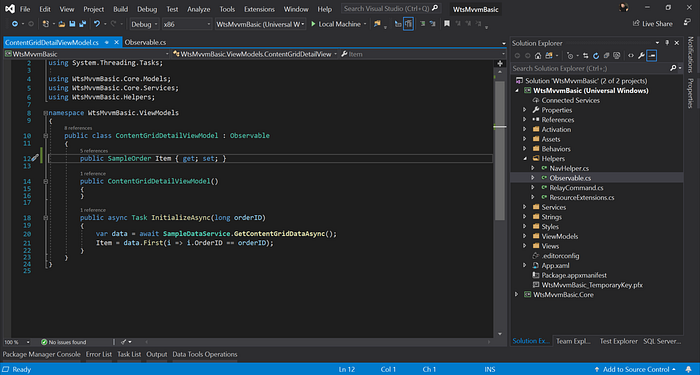Click the bookmark icon in the toolbar
The image size is (700, 375).
(x=446, y=24)
